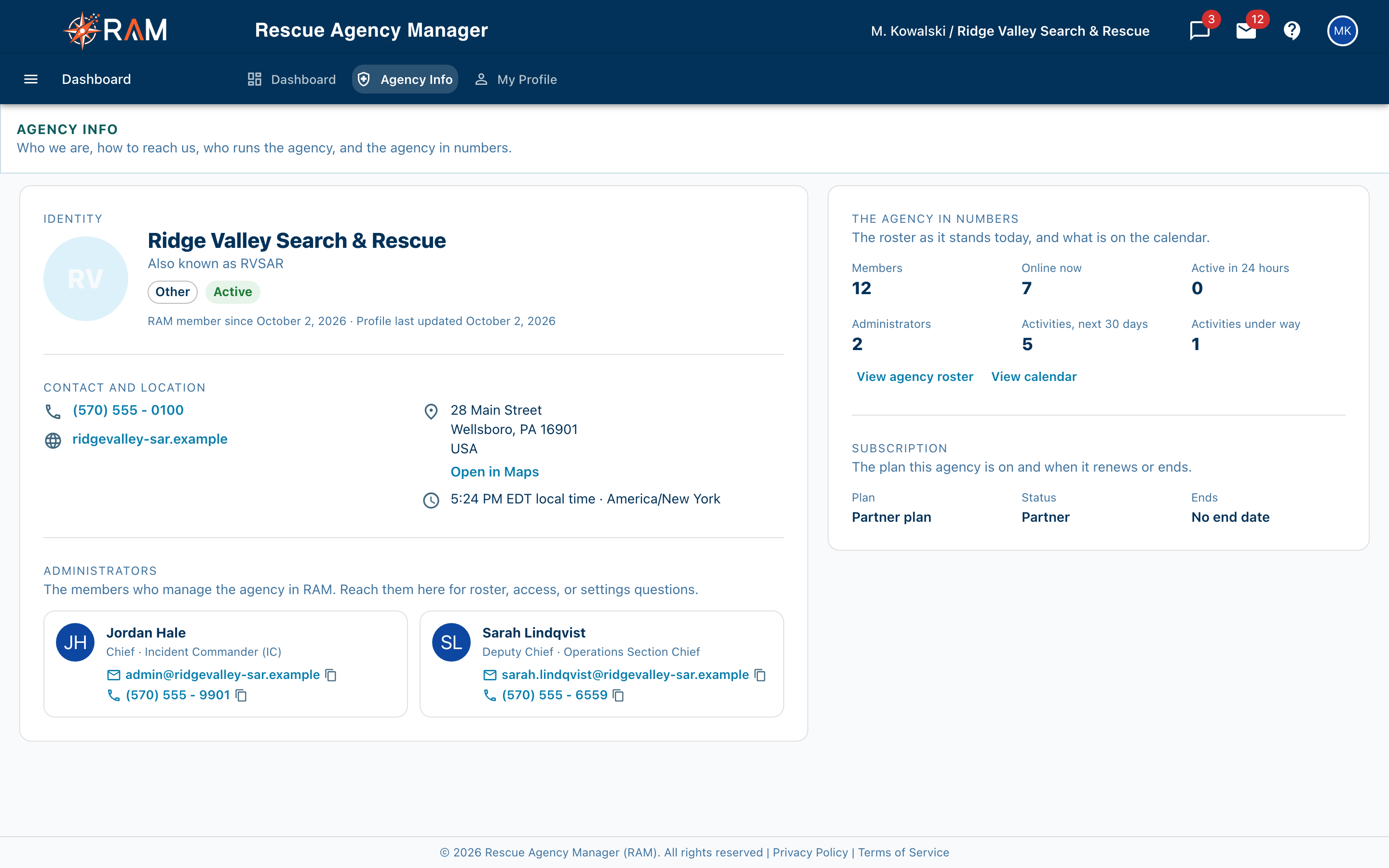The height and width of the screenshot is (868, 1389).
Task: Copy Sarah Lindqvist's phone number
Action: pyautogui.click(x=619, y=695)
